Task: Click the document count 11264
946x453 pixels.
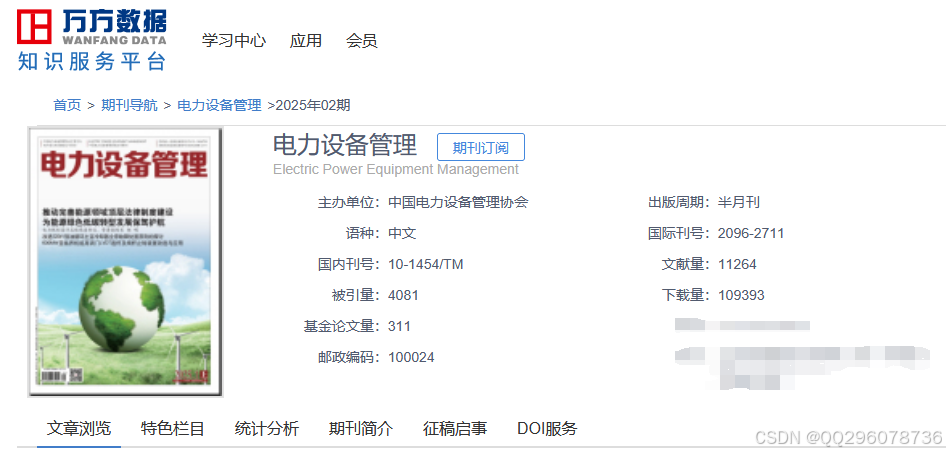Action: pos(737,264)
